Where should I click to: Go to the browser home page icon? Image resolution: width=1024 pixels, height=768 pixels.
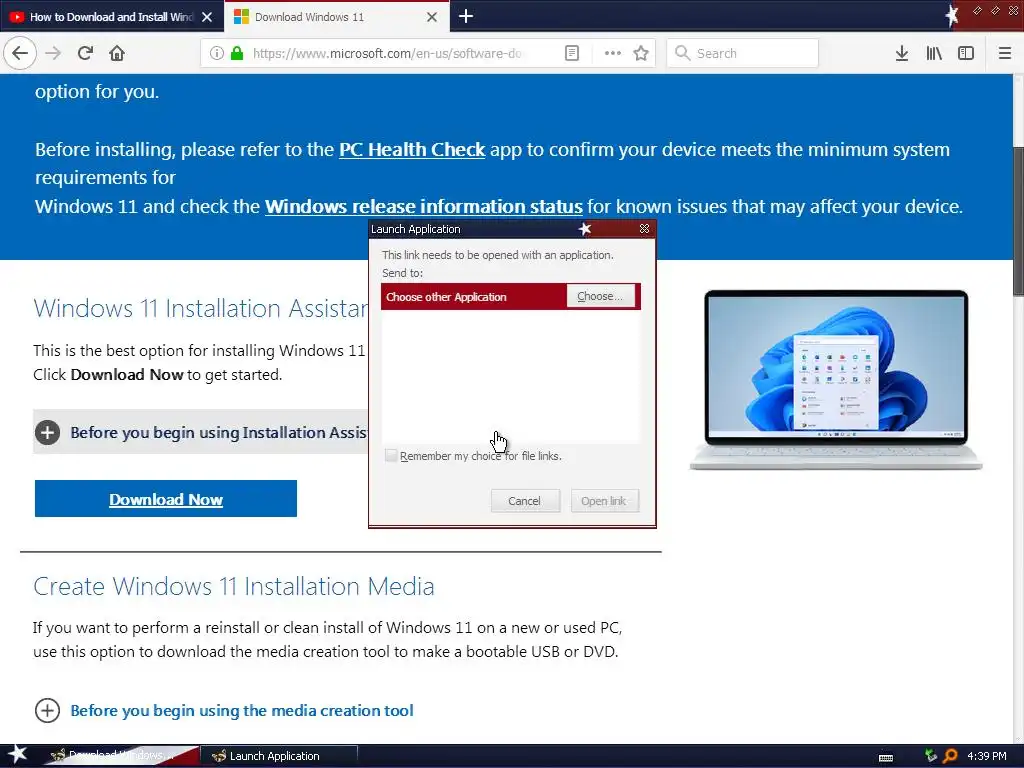pyautogui.click(x=117, y=53)
